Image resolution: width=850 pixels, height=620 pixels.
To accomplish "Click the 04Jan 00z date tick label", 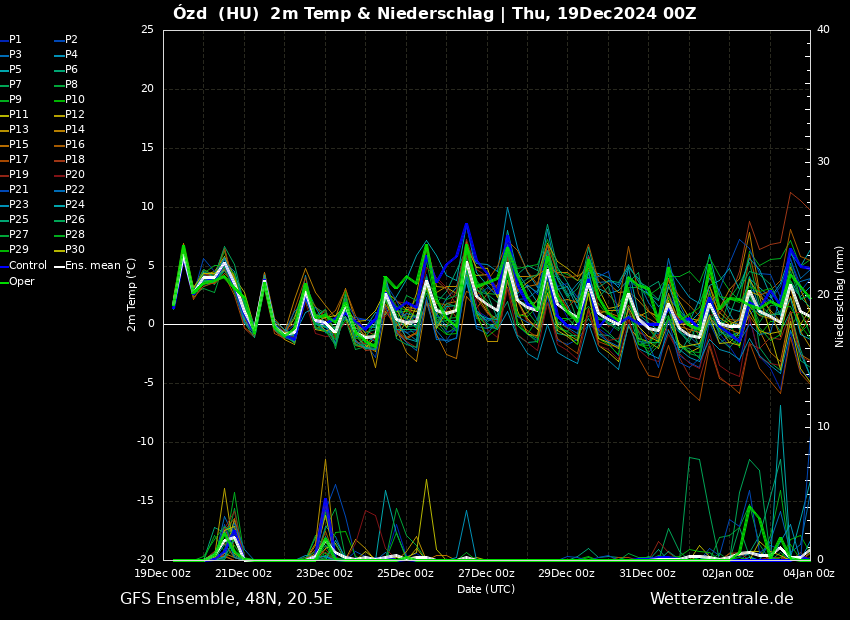I will pos(808,574).
